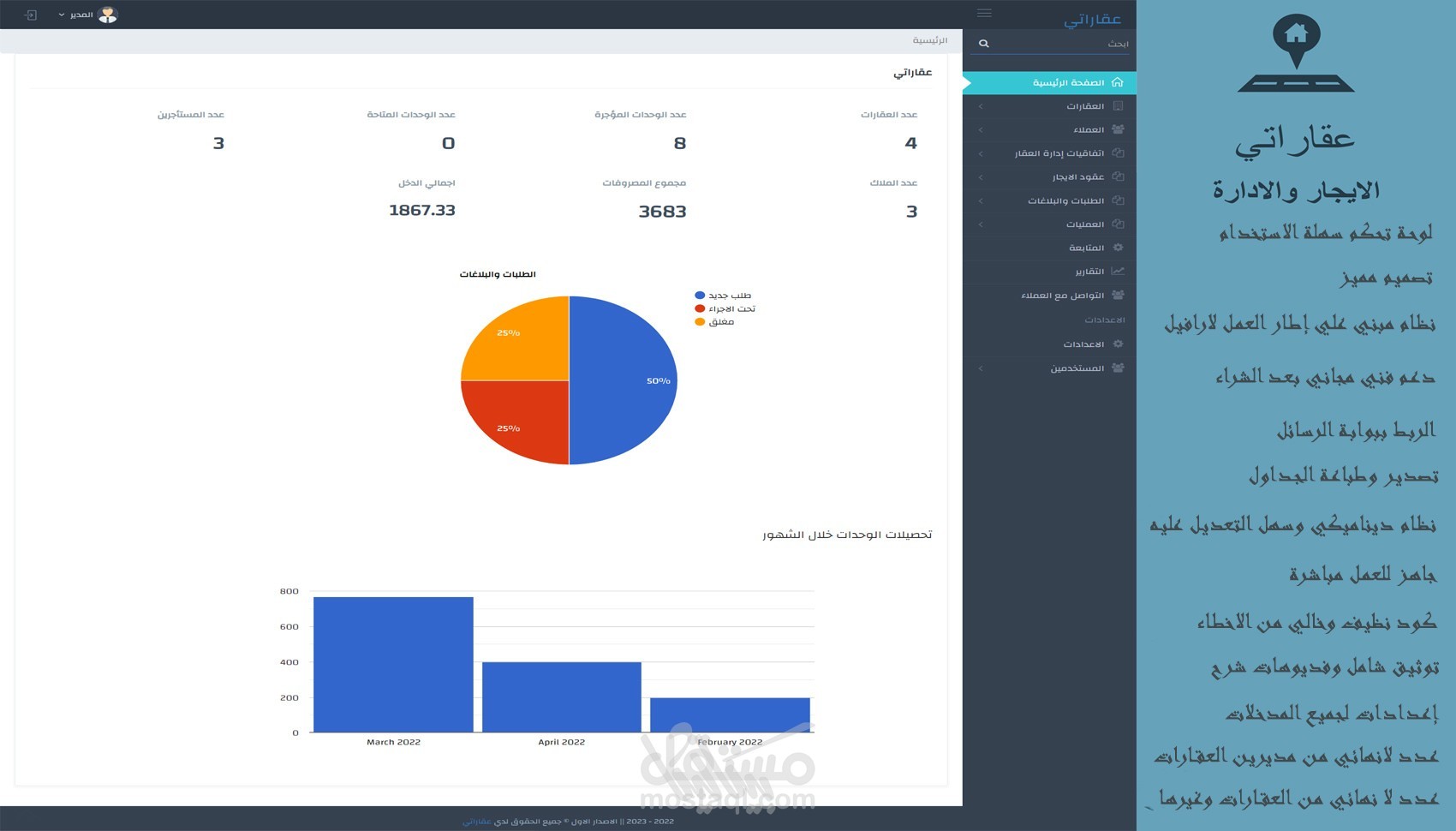1456x831 pixels.
Task: Open the التقارير menu label
Action: pyautogui.click(x=1089, y=272)
